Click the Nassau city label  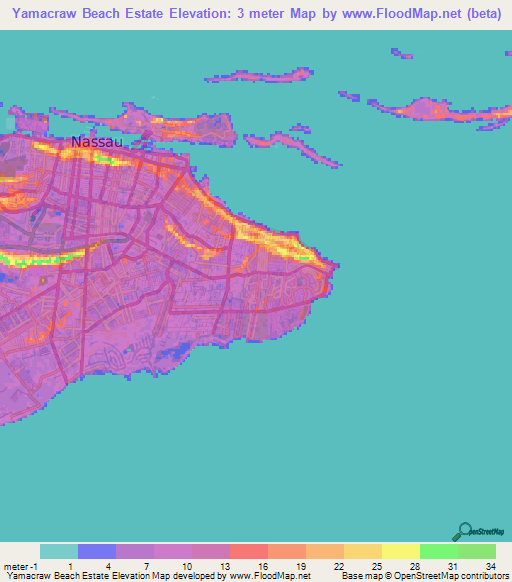[97, 142]
